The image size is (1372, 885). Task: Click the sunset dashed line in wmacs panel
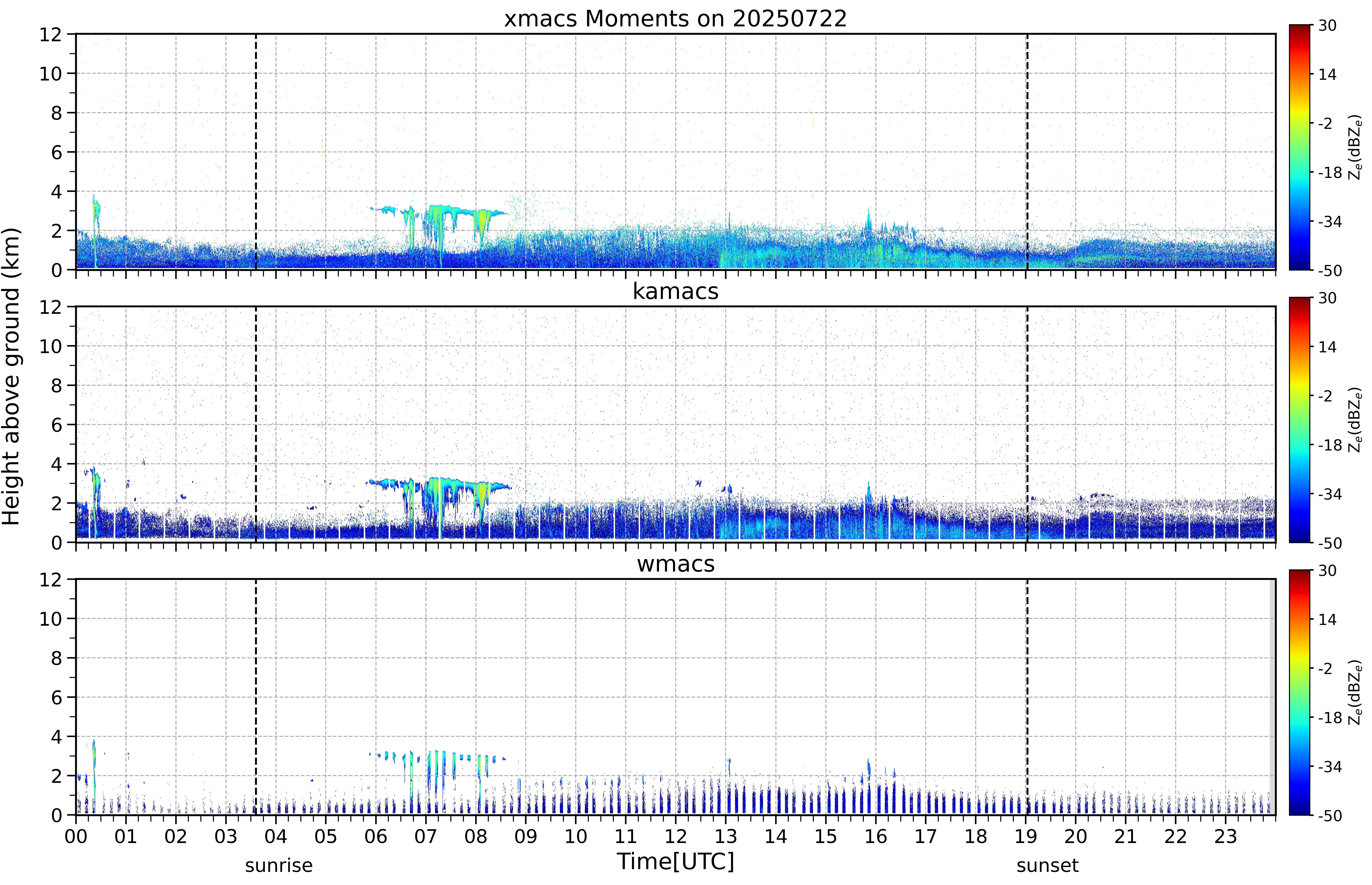[x=1027, y=697]
